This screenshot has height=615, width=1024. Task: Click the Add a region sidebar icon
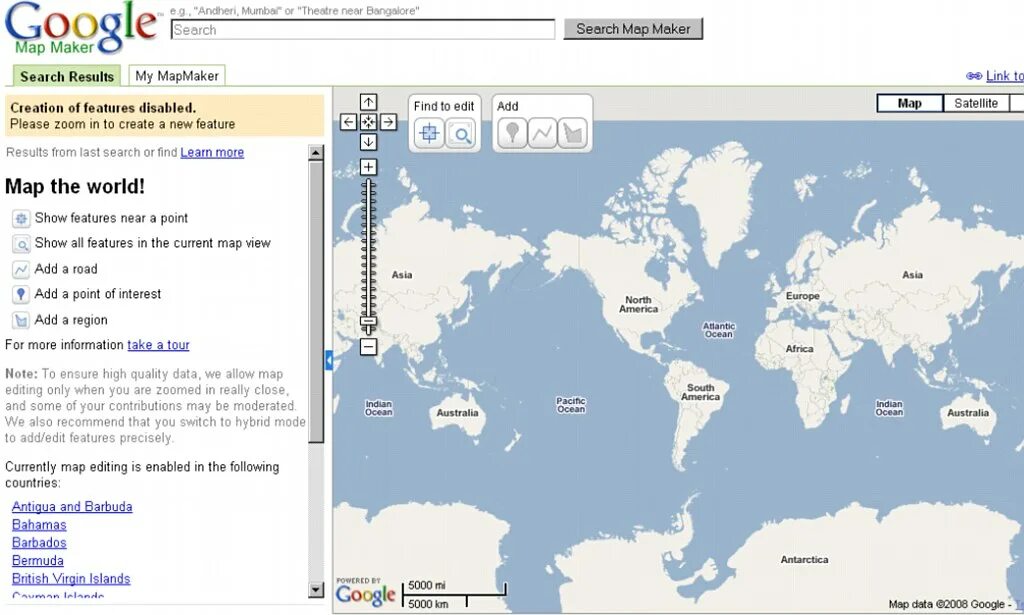point(21,320)
